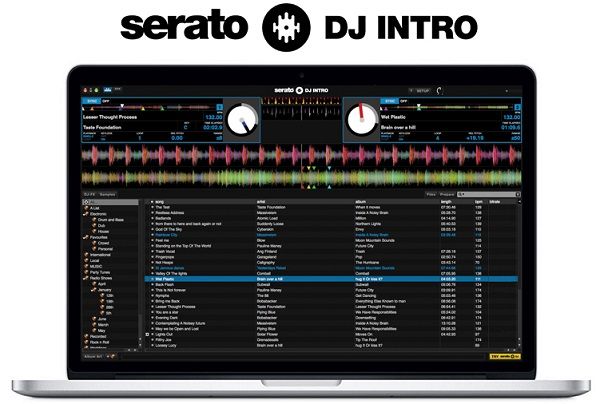The image size is (600, 404).
Task: Select the song Back Flash
Action: click(x=165, y=285)
